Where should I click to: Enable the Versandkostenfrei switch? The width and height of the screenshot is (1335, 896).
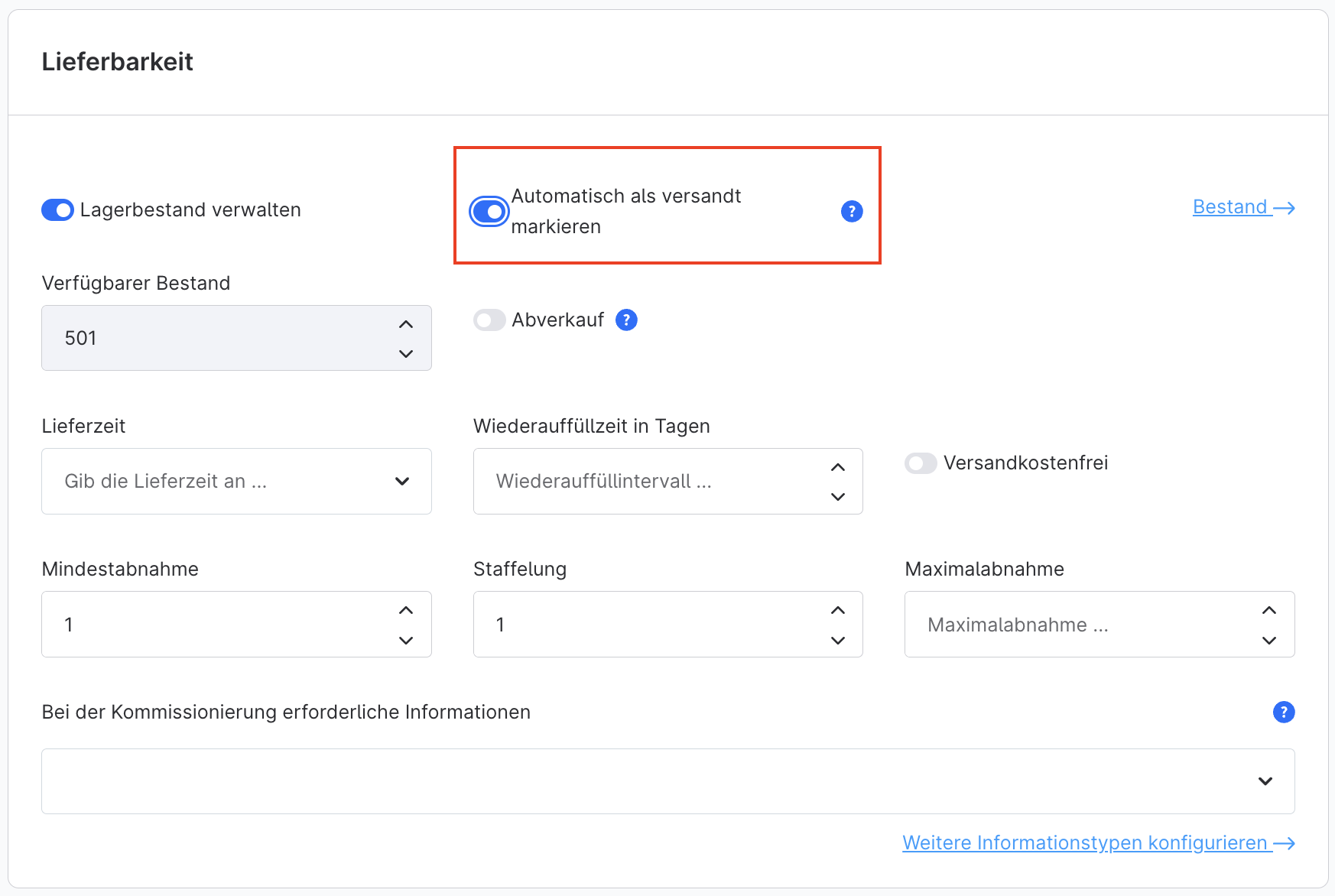[921, 463]
